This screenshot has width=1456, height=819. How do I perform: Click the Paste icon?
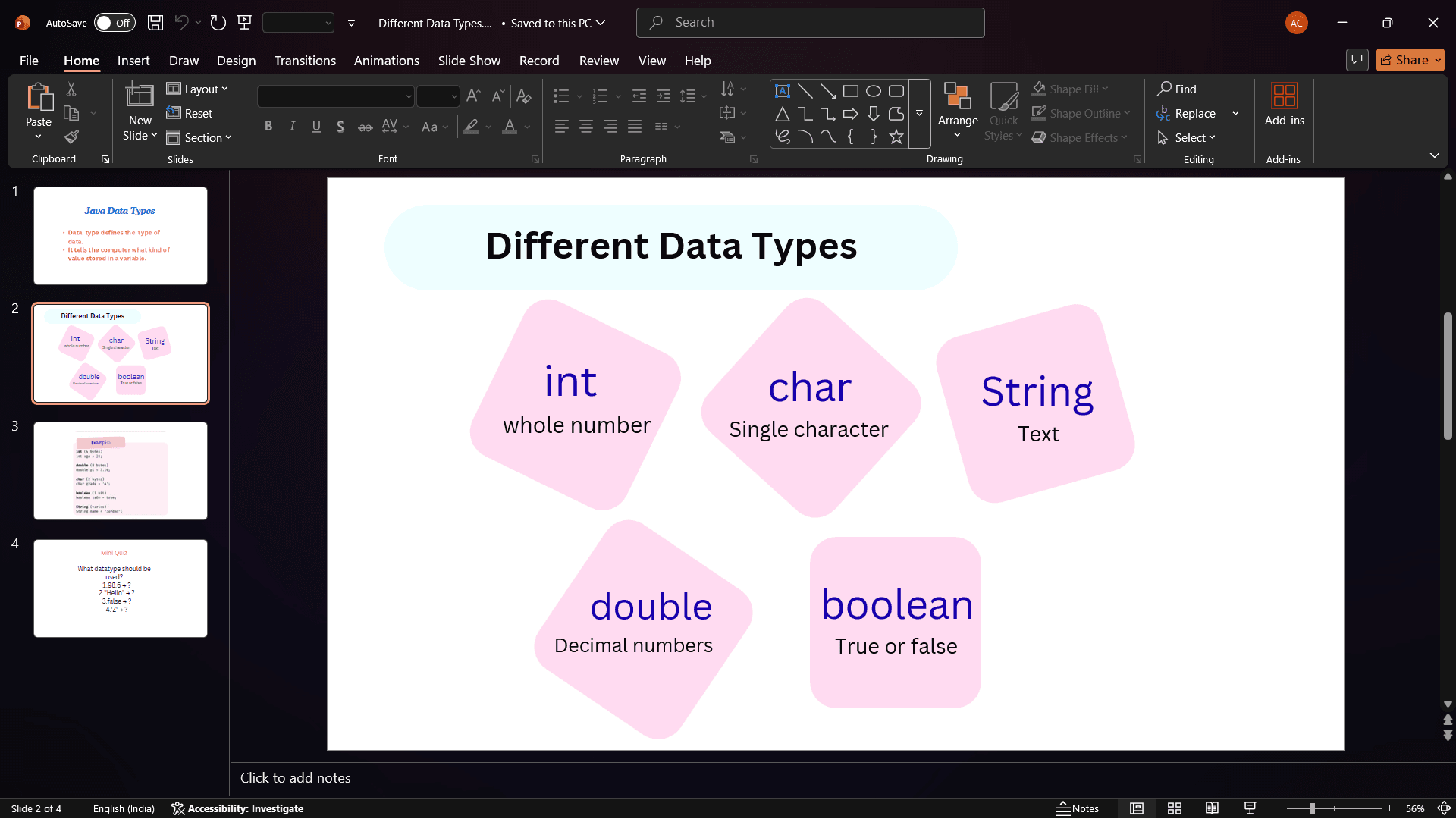(x=39, y=99)
